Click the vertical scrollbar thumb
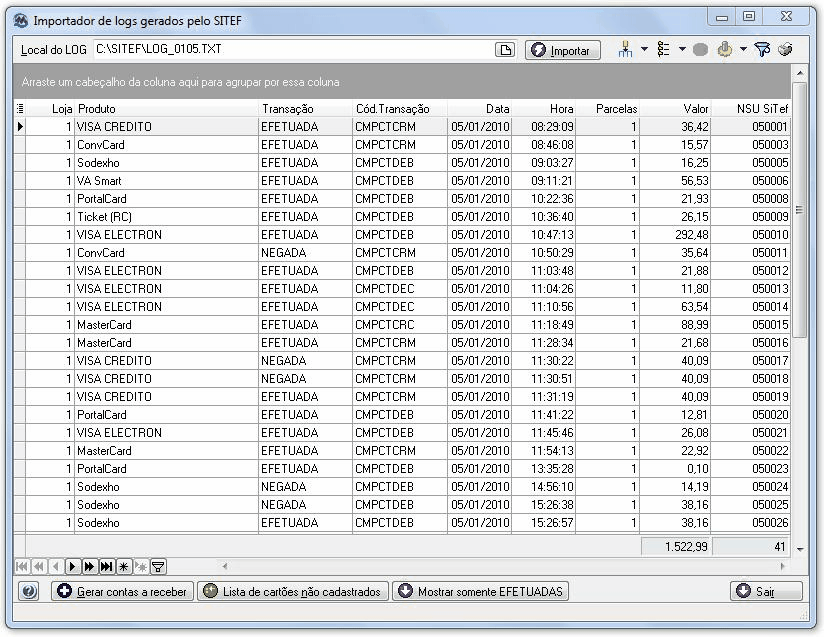824x637 pixels. click(800, 210)
